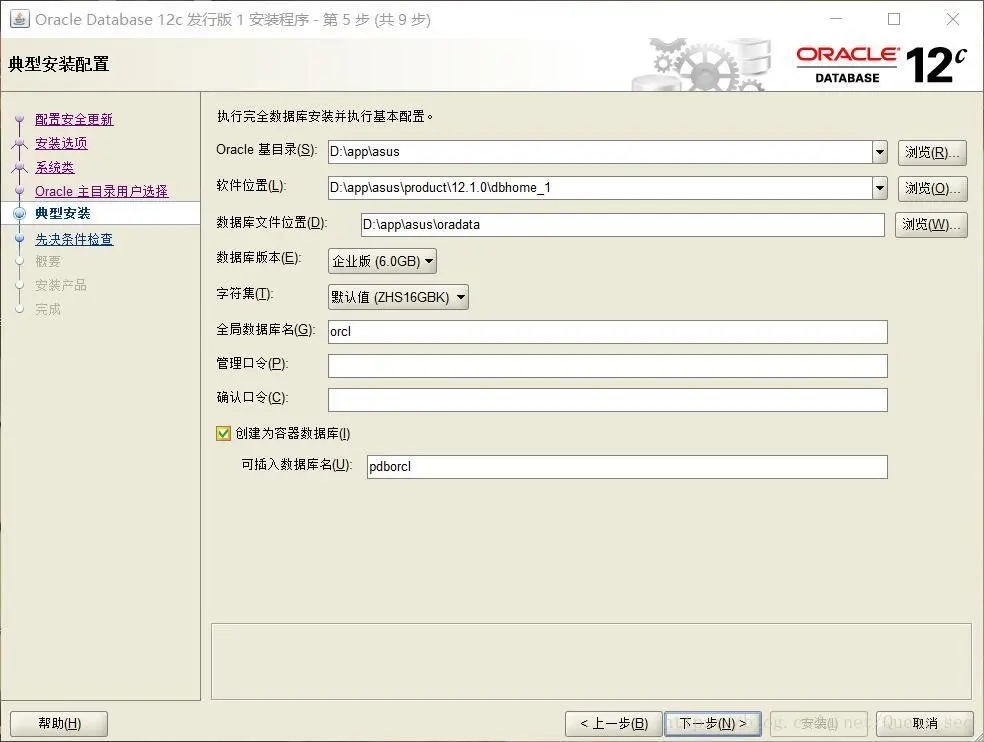This screenshot has height=742, width=984.
Task: Open the 字符集 默认值 (ZHS16GBK) dropdown
Action: point(398,297)
